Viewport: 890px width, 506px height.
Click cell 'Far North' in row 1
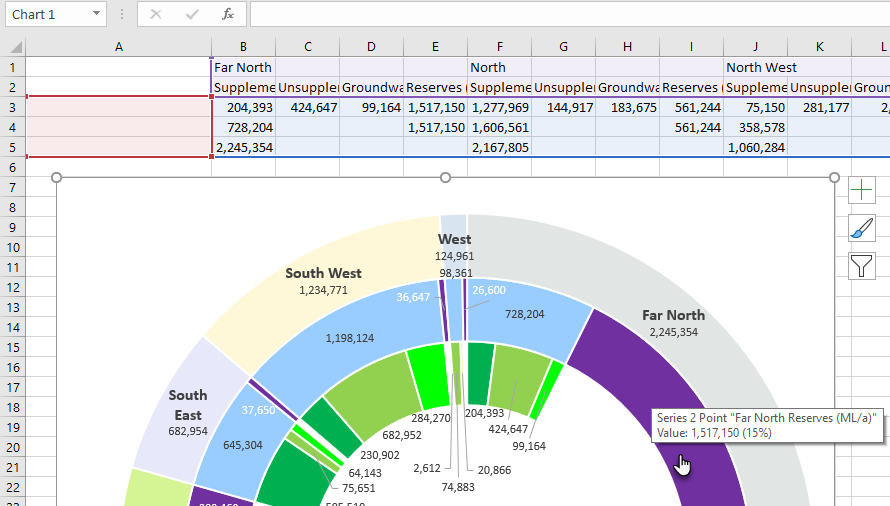tap(244, 68)
